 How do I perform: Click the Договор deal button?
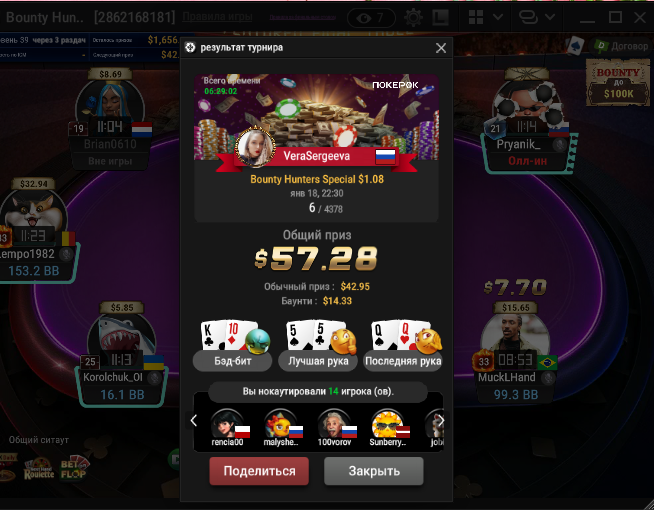click(x=621, y=46)
